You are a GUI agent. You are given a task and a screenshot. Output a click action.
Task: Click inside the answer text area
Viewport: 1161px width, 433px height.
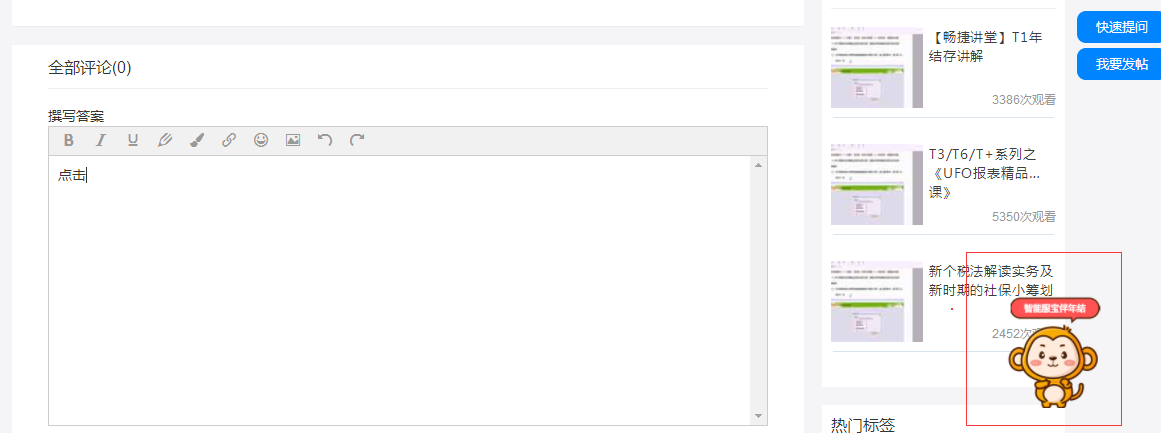click(x=400, y=290)
